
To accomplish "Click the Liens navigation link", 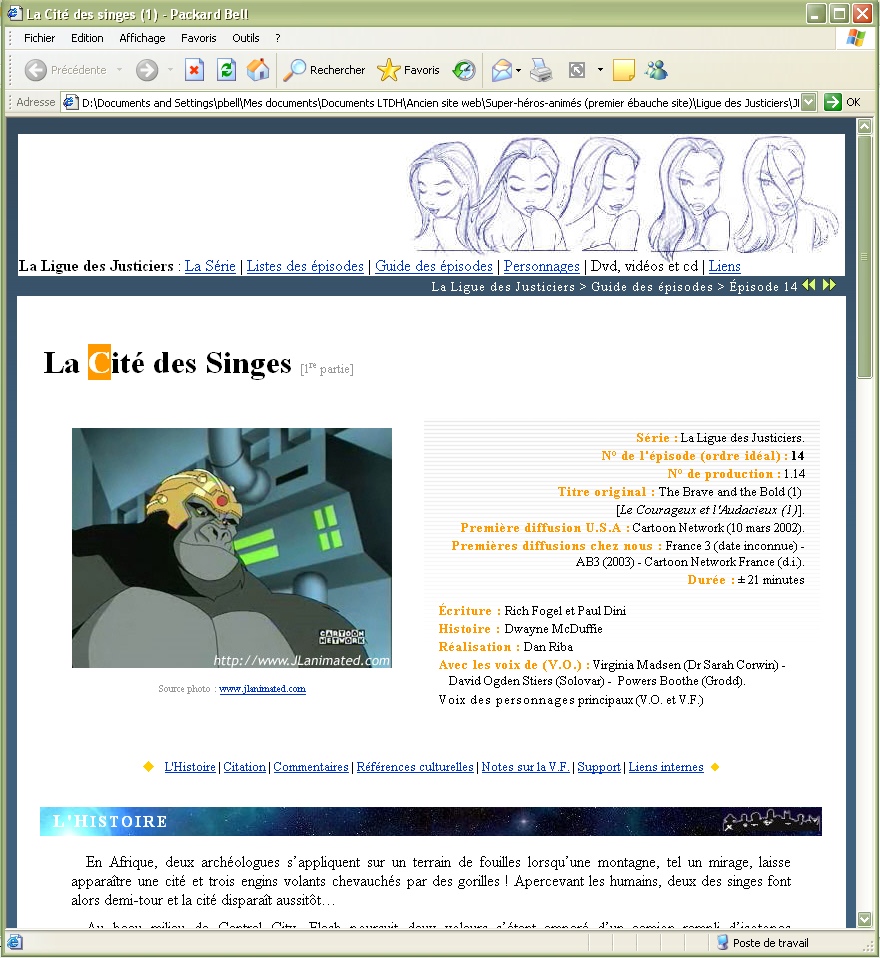I will point(725,266).
